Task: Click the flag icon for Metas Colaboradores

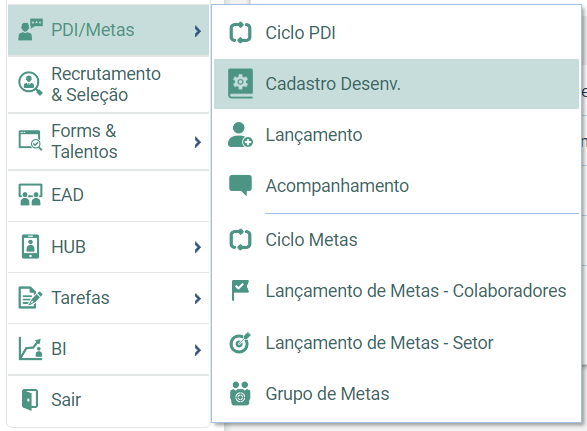Action: tap(240, 290)
